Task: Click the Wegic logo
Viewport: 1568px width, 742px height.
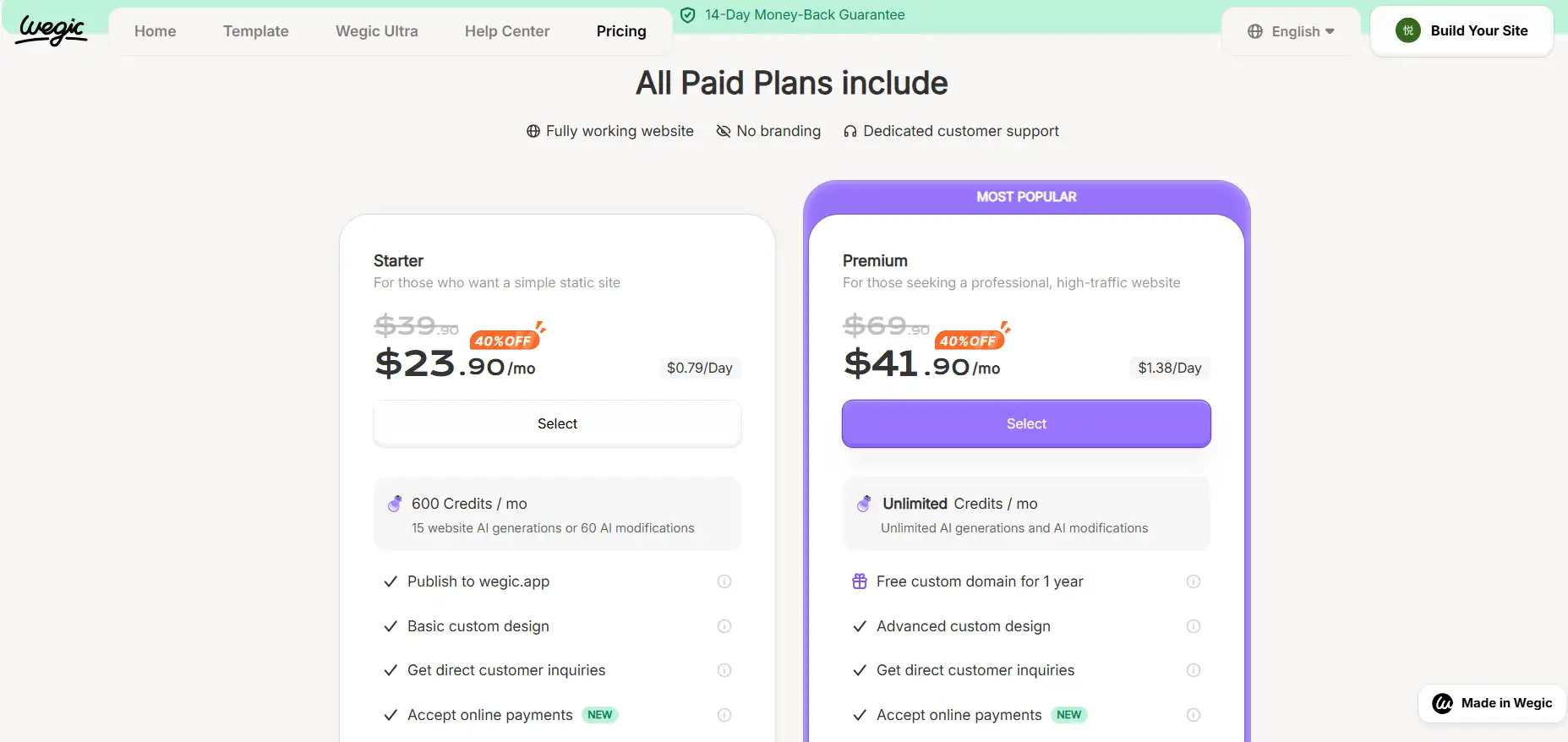Action: (x=52, y=30)
